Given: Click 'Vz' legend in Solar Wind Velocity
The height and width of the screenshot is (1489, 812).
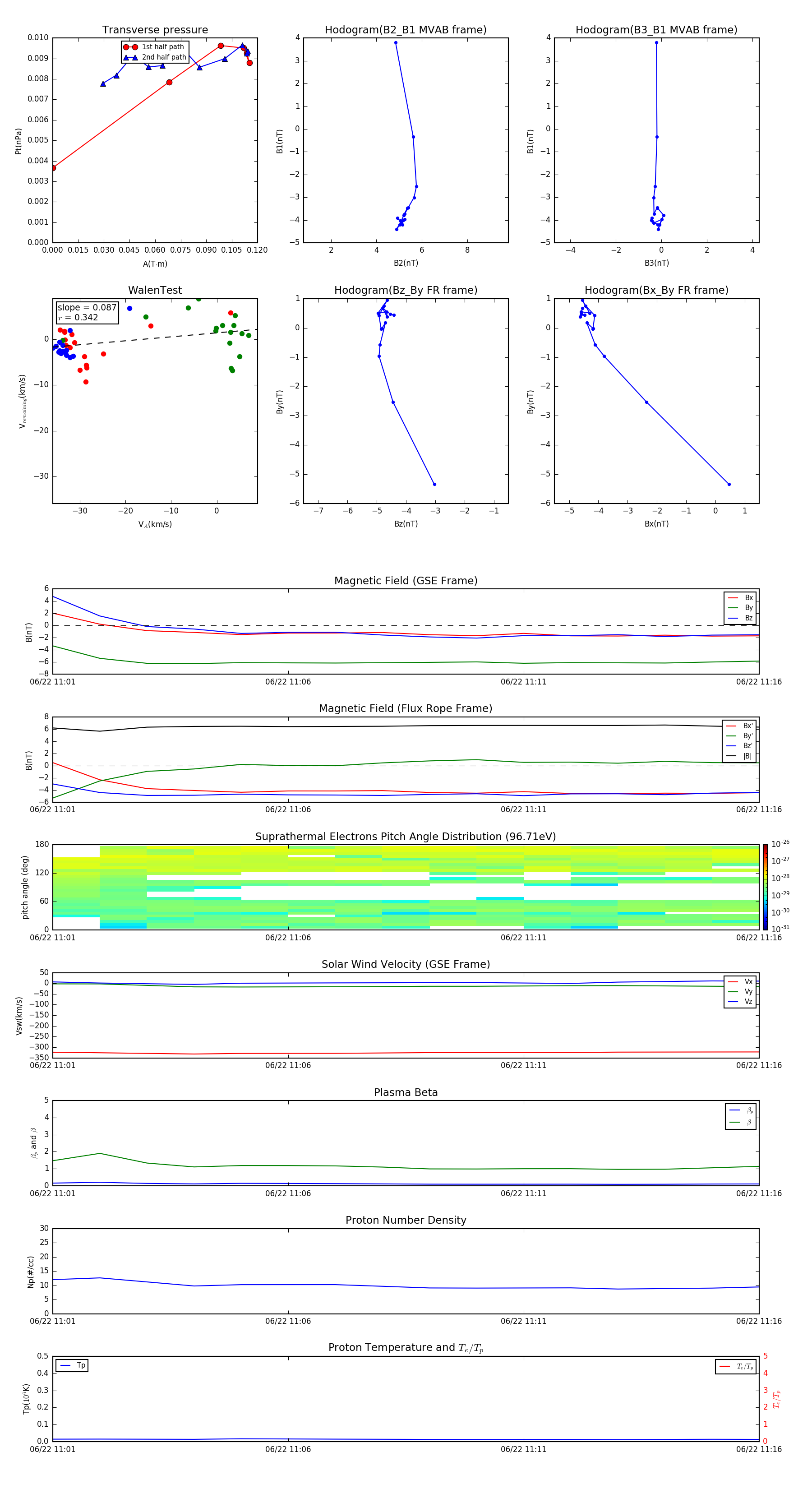Looking at the screenshot, I should [740, 1002].
